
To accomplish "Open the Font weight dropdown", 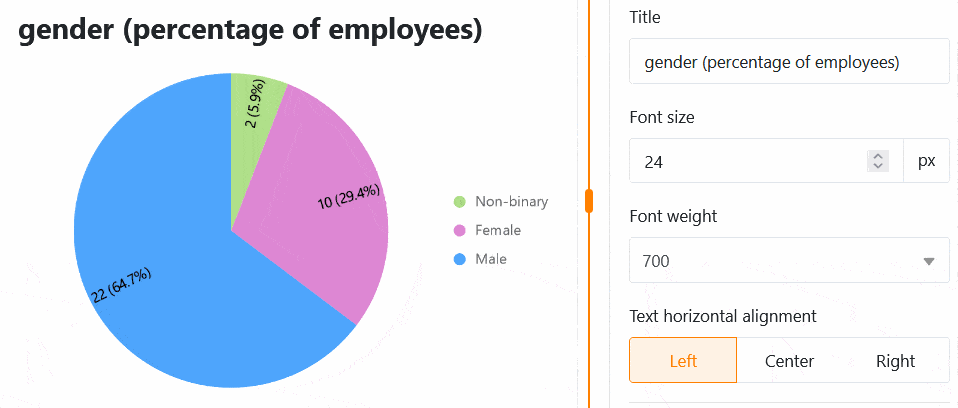I will click(x=788, y=261).
